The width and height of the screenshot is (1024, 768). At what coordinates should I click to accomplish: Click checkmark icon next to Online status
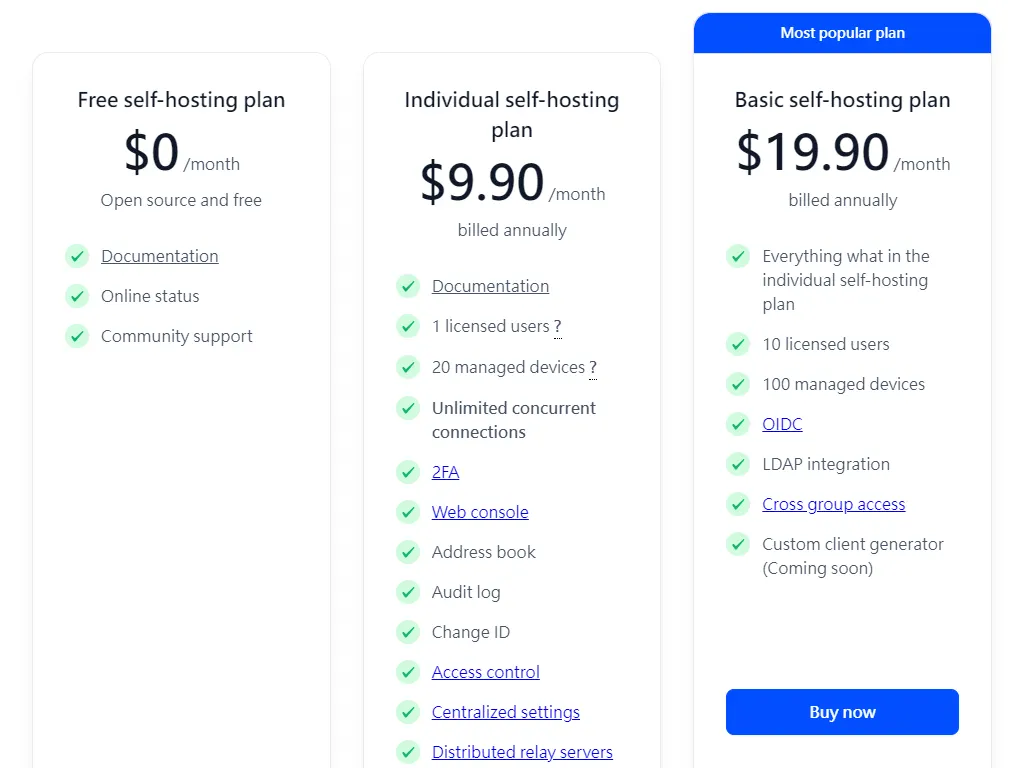click(x=77, y=296)
